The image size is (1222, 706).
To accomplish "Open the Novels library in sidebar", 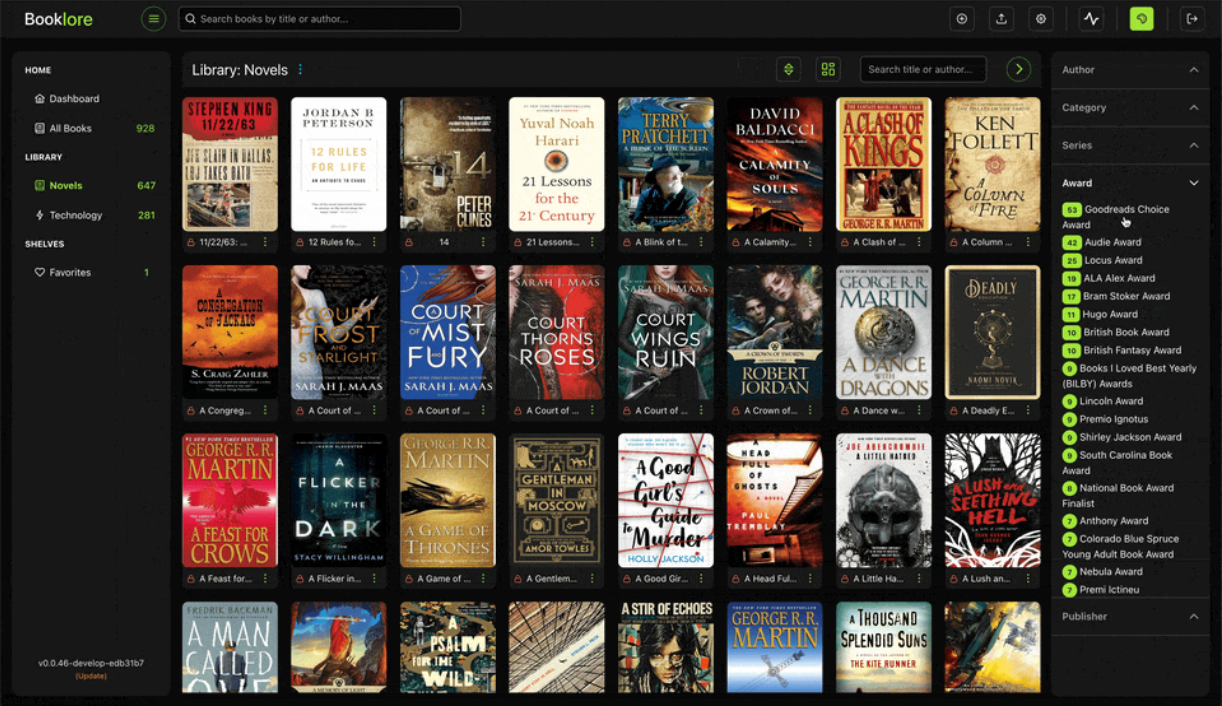I will [64, 185].
